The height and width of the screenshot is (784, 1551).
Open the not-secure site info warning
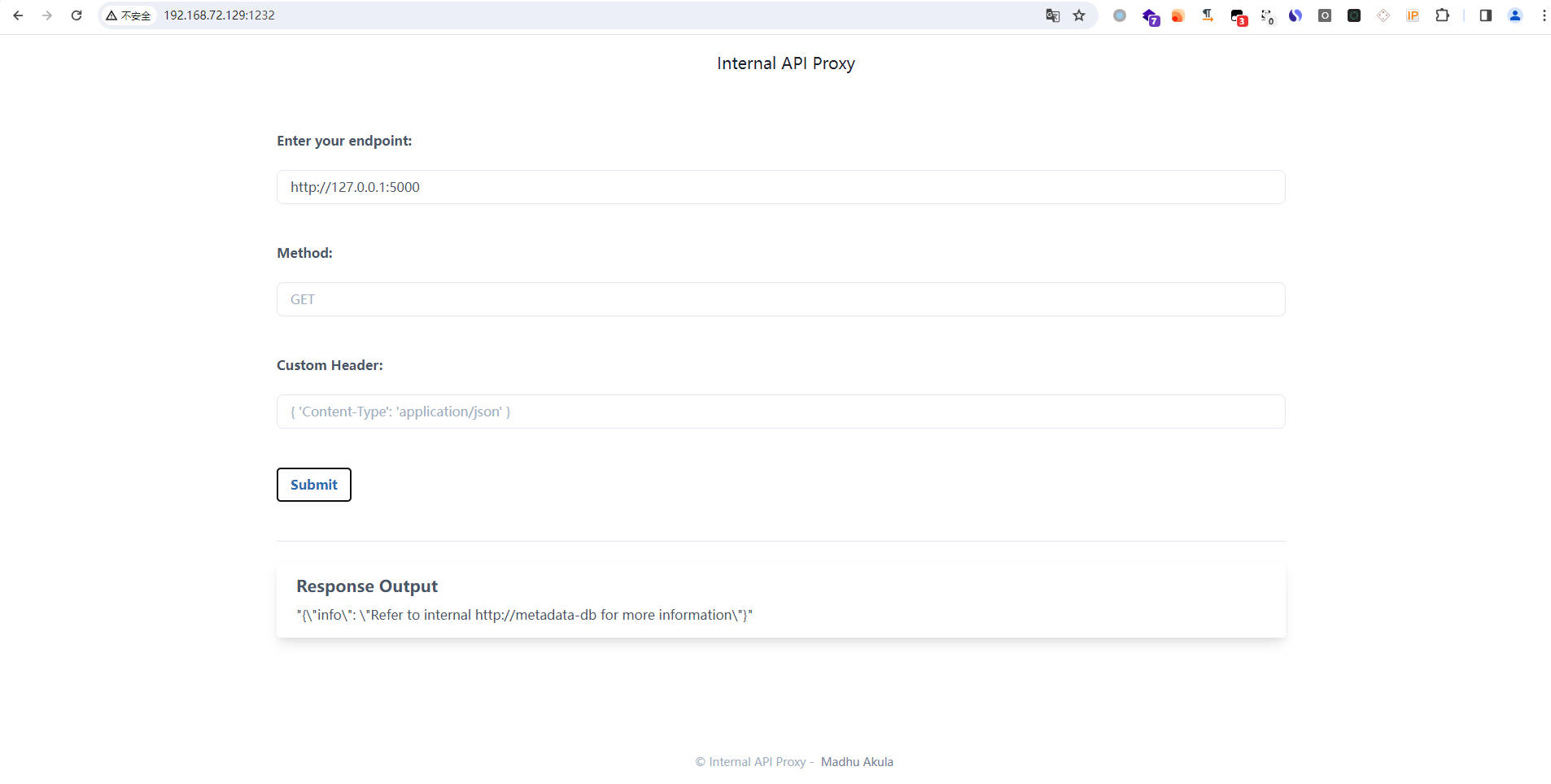(x=129, y=15)
